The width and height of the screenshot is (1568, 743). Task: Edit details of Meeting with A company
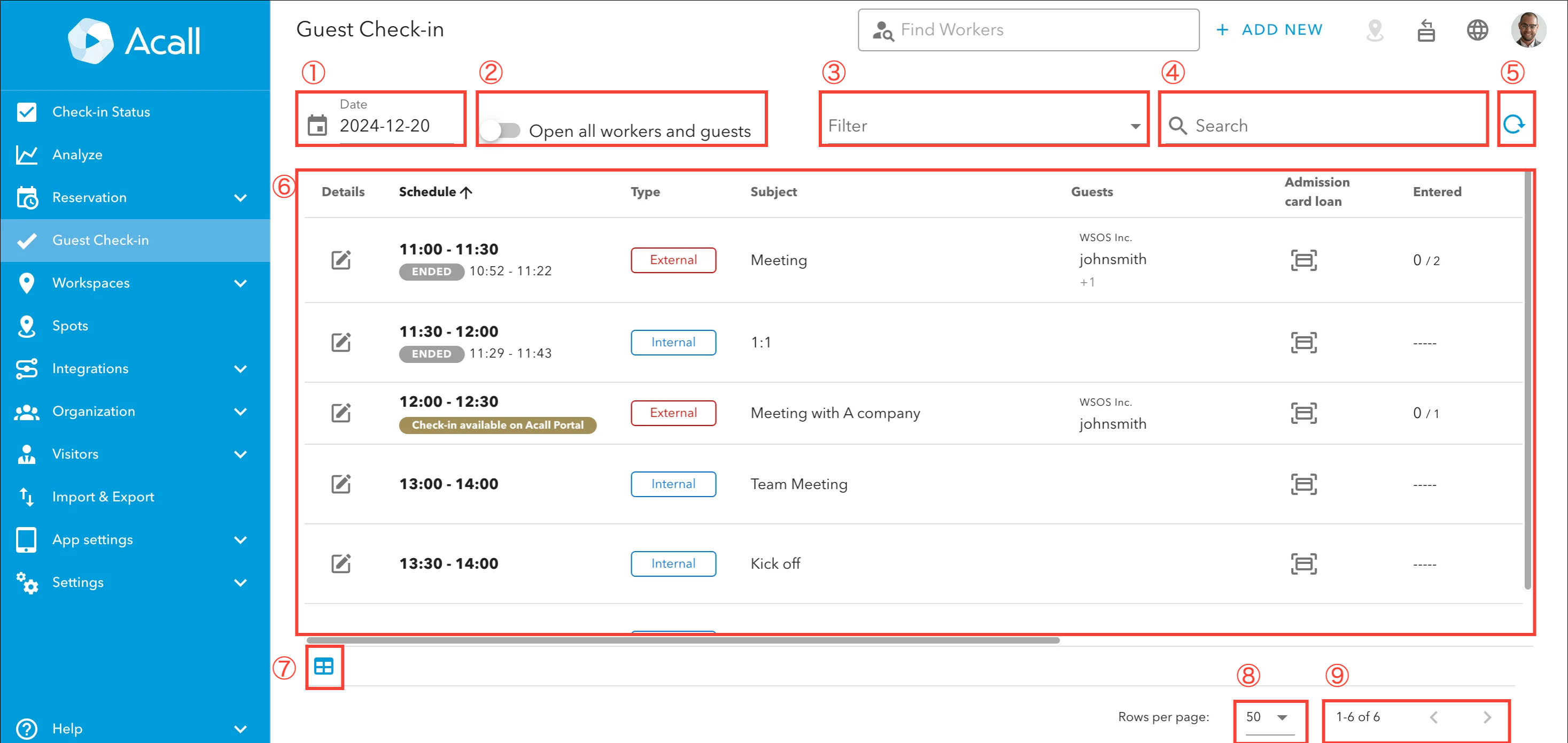(x=341, y=413)
